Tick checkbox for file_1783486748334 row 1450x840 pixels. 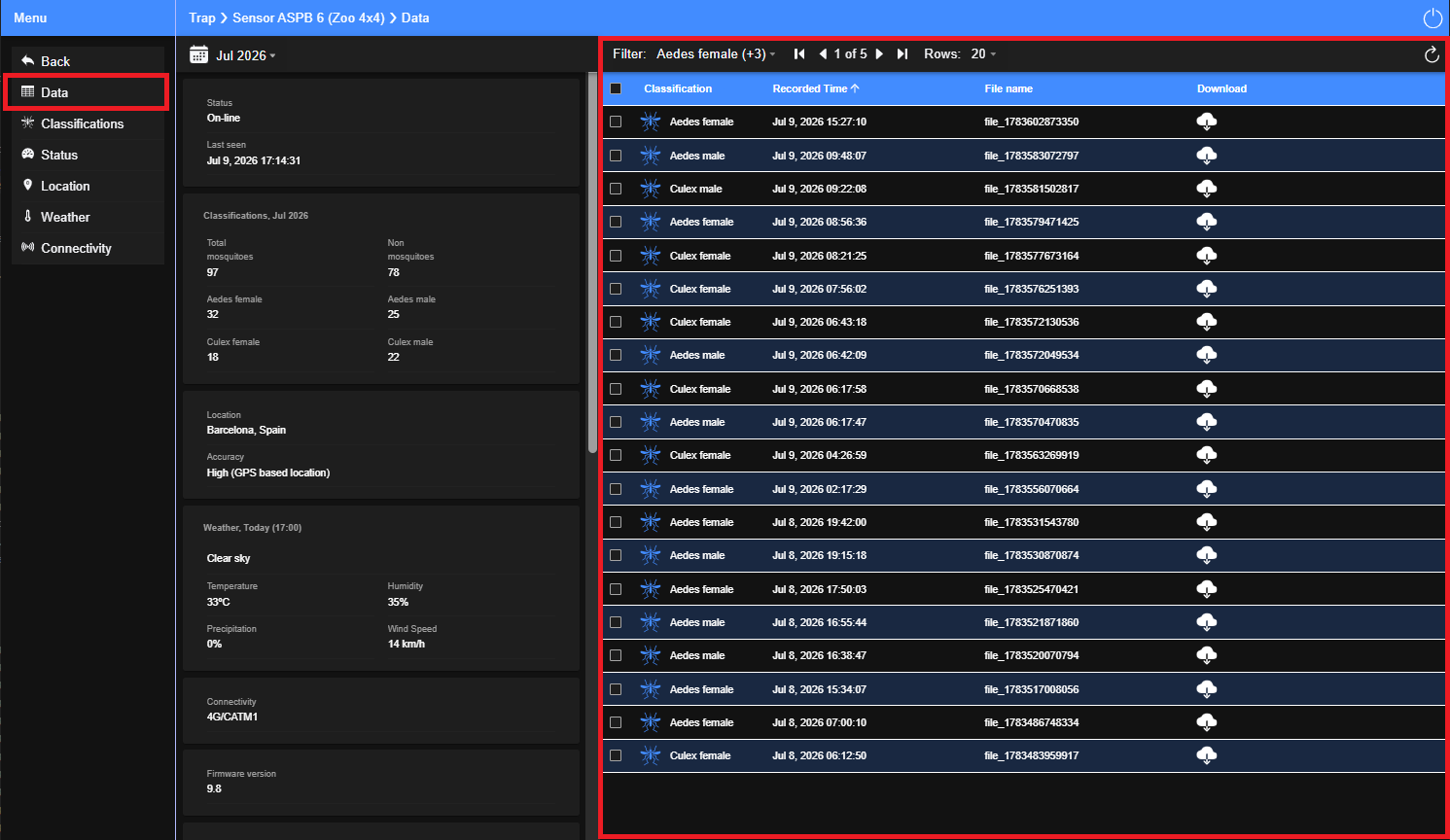tap(616, 722)
